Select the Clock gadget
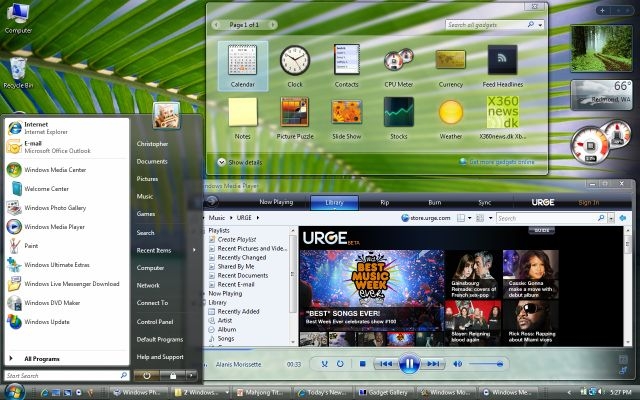 [295, 66]
